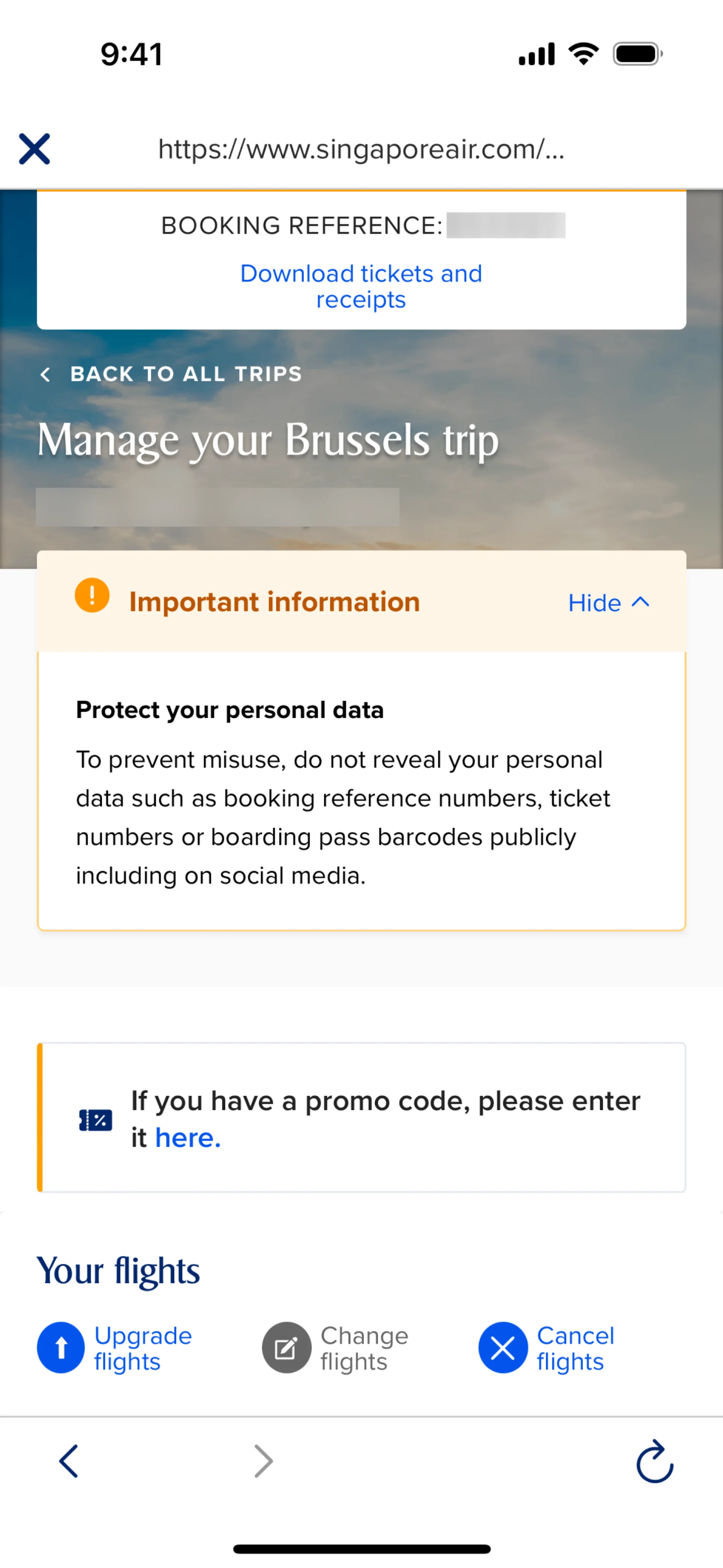Viewport: 723px width, 1568px height.
Task: Tap the Important information heading
Action: pyautogui.click(x=275, y=602)
